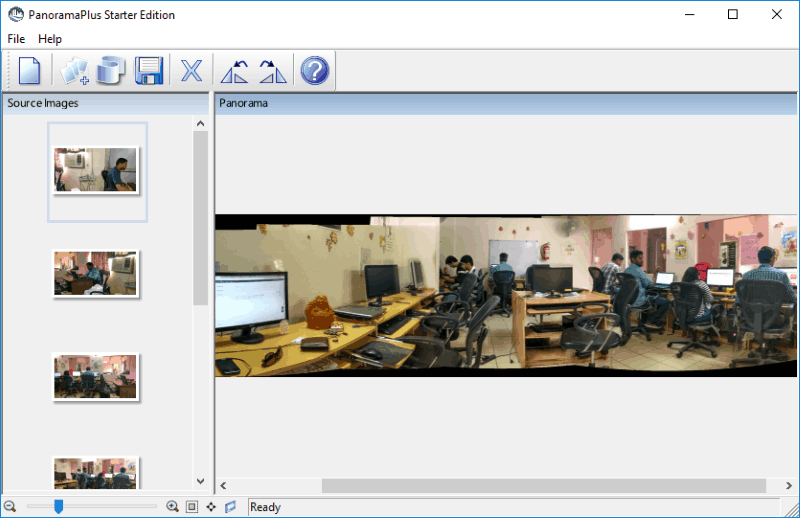This screenshot has width=800, height=518.
Task: Click the Source Images panel header
Action: click(106, 103)
